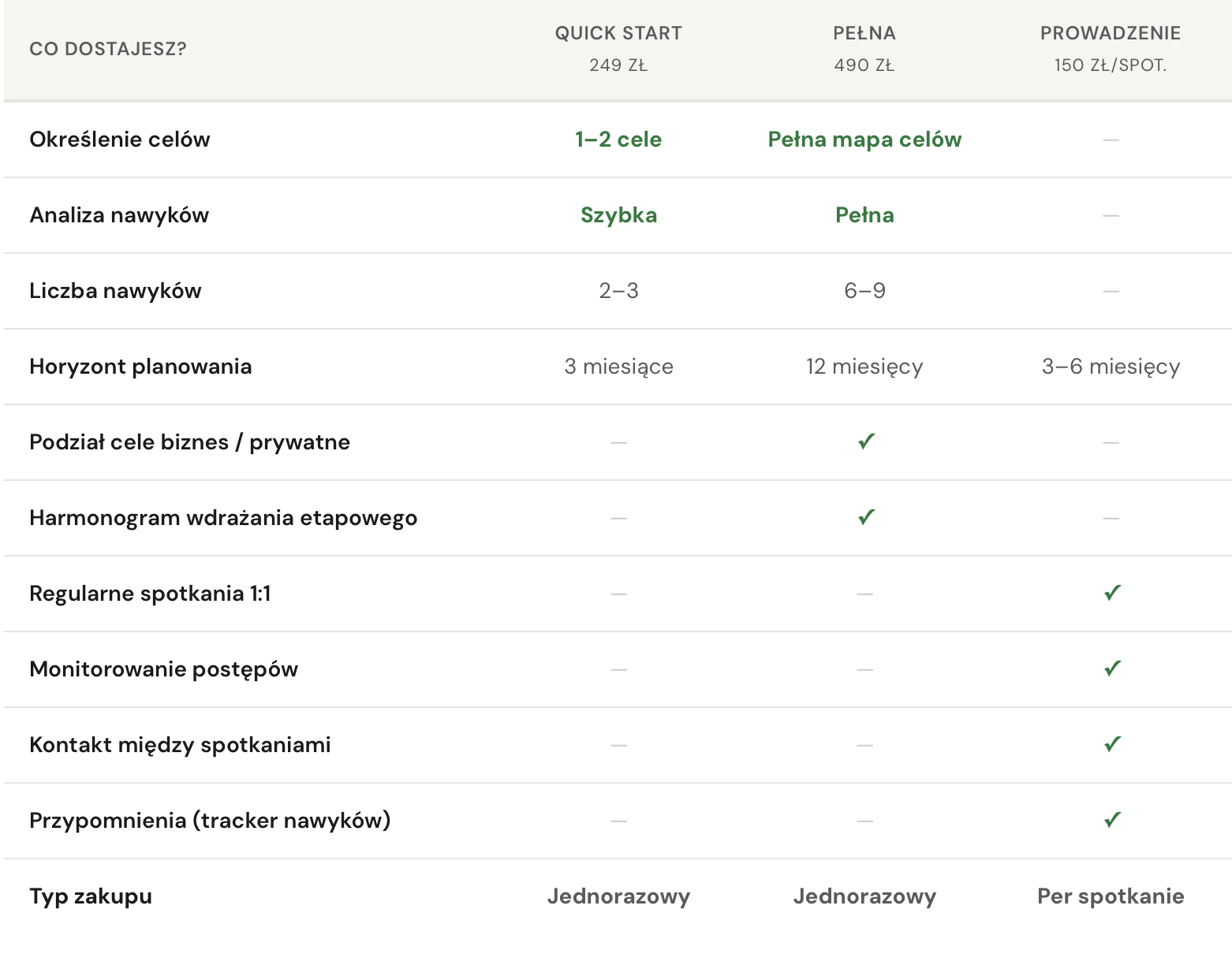Select the QUICK START column header

coord(618,33)
